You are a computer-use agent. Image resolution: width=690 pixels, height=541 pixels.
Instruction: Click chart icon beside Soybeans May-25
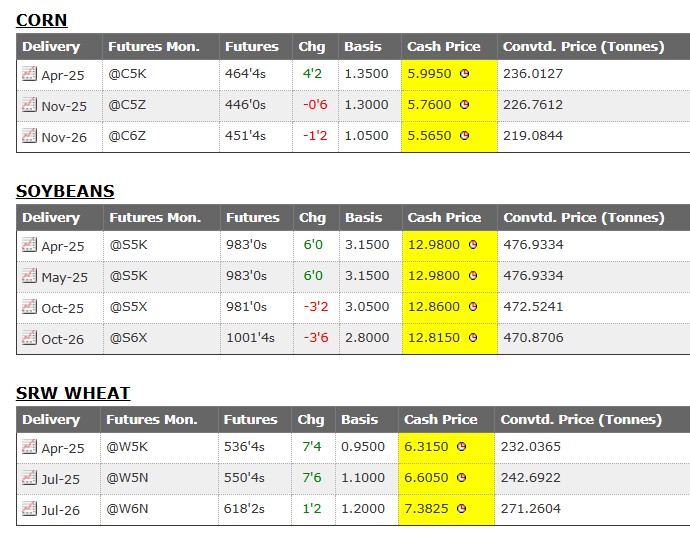[29, 276]
